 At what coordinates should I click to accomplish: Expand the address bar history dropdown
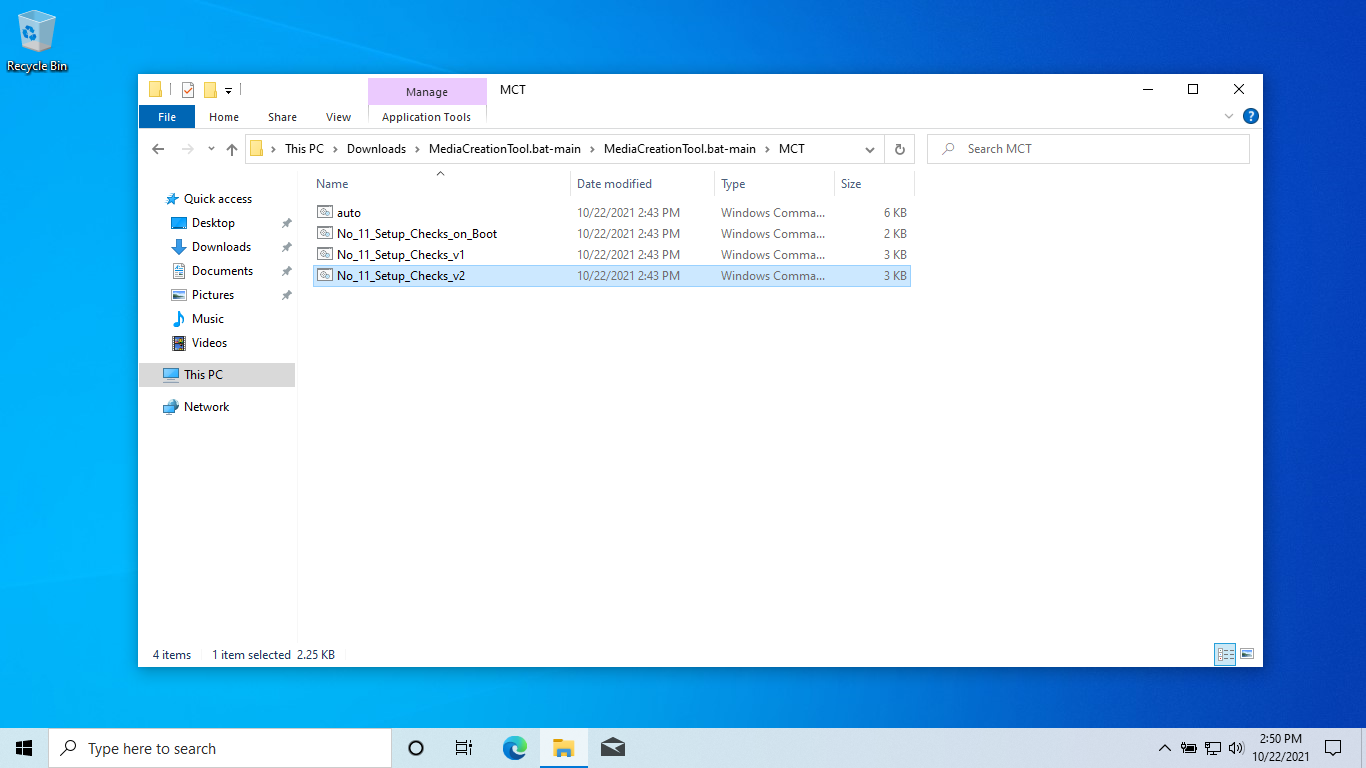tap(869, 149)
